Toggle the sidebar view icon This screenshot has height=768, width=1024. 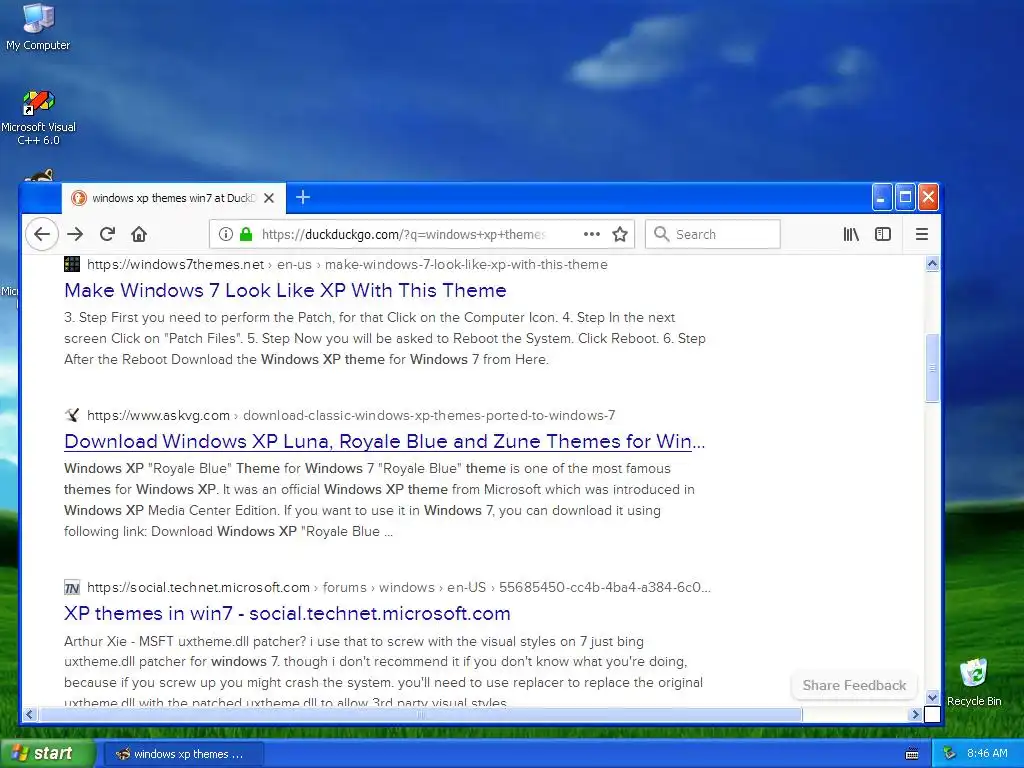tap(883, 234)
